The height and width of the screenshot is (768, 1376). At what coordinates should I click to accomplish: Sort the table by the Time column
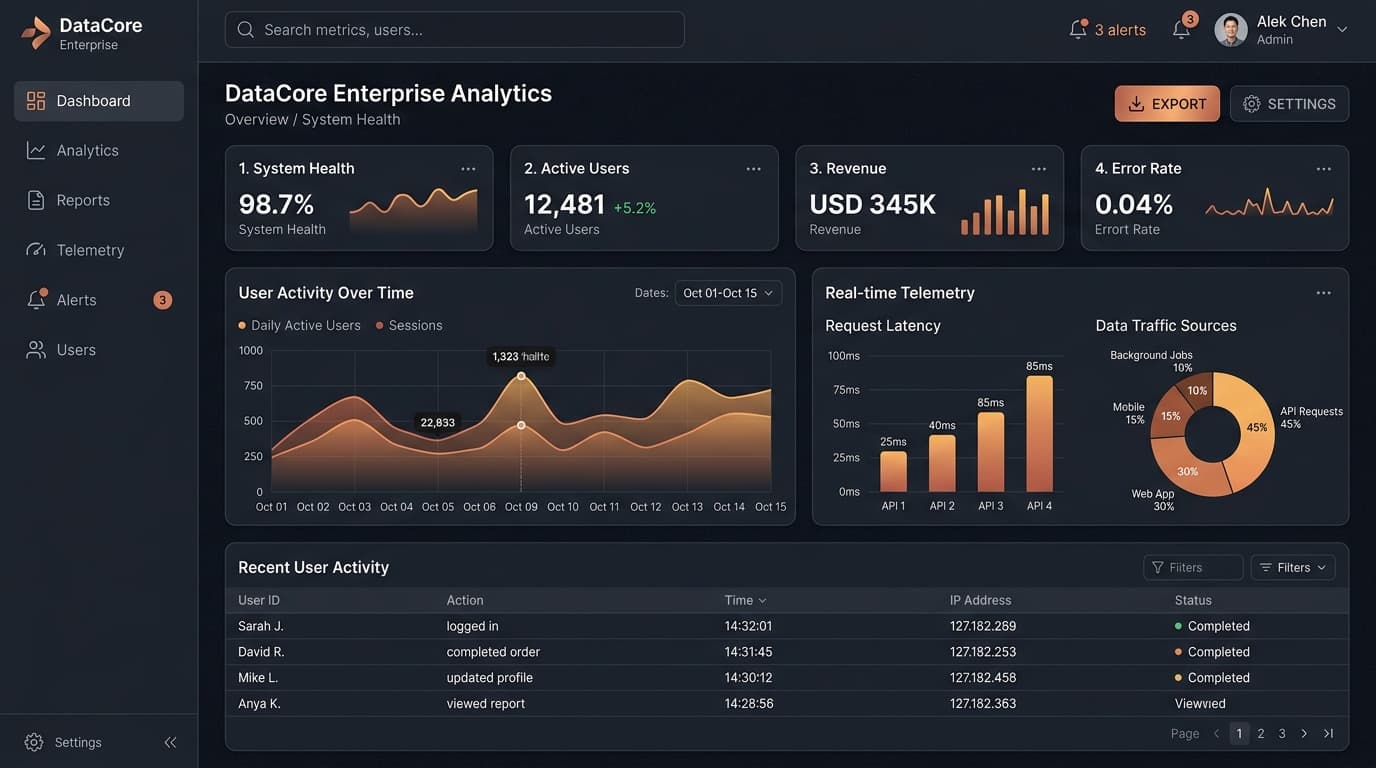click(746, 600)
